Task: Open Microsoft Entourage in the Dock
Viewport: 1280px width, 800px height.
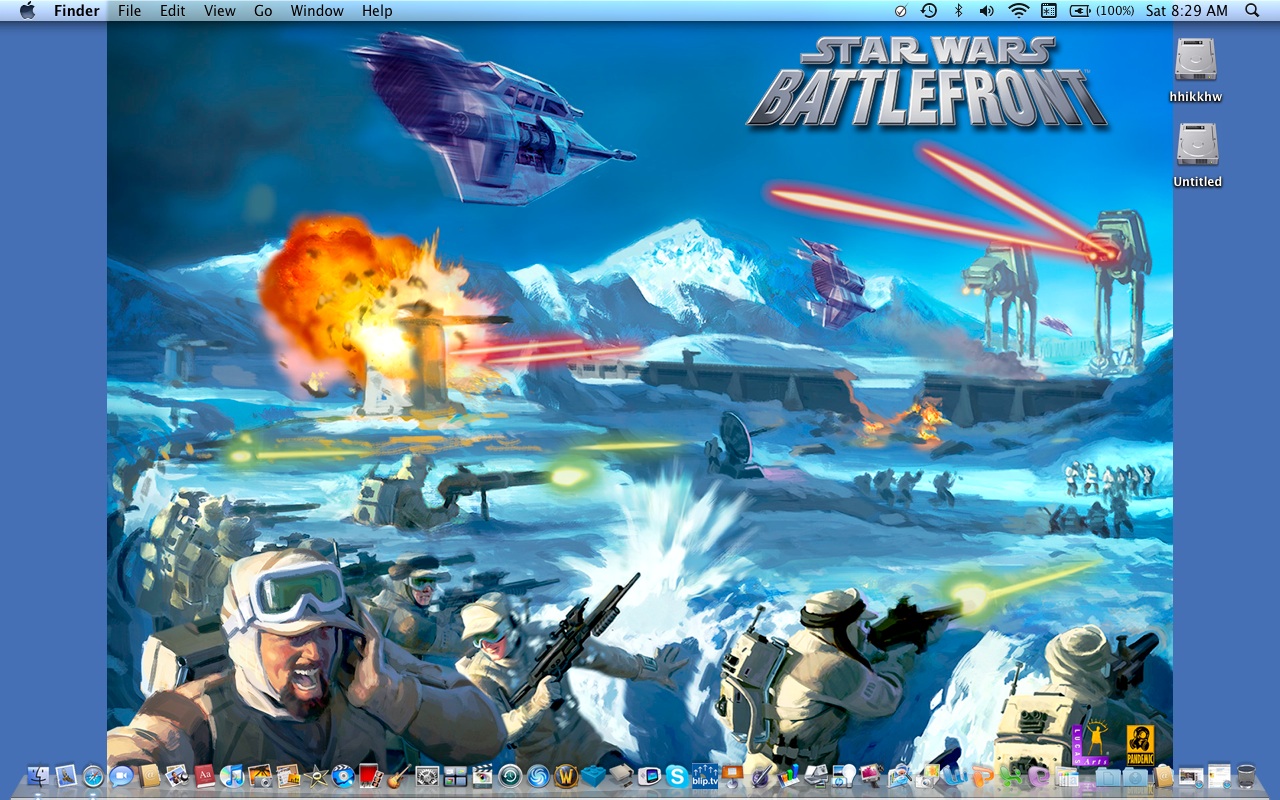Action: (x=1039, y=776)
